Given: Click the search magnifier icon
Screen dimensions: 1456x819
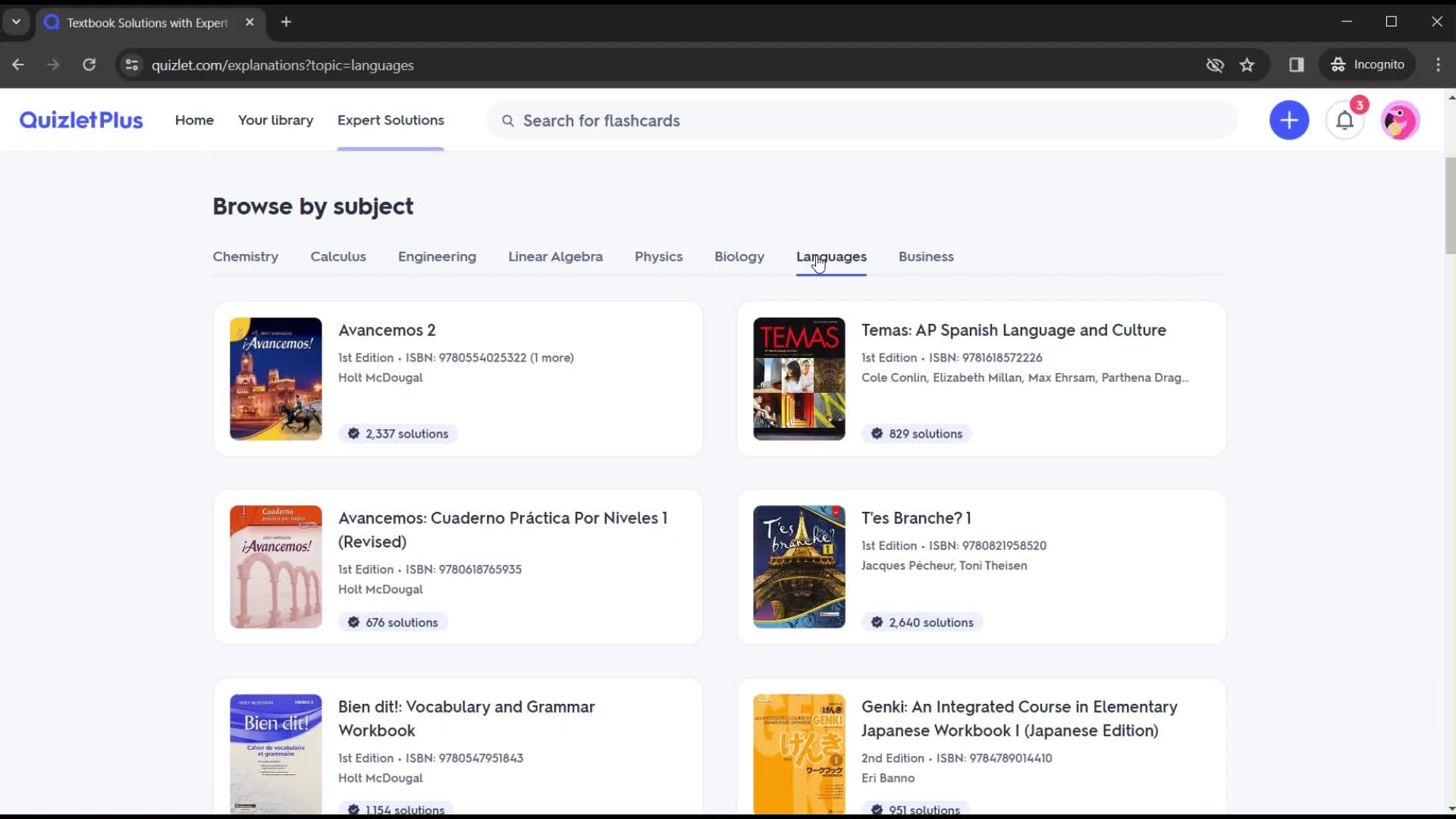Looking at the screenshot, I should (x=508, y=121).
